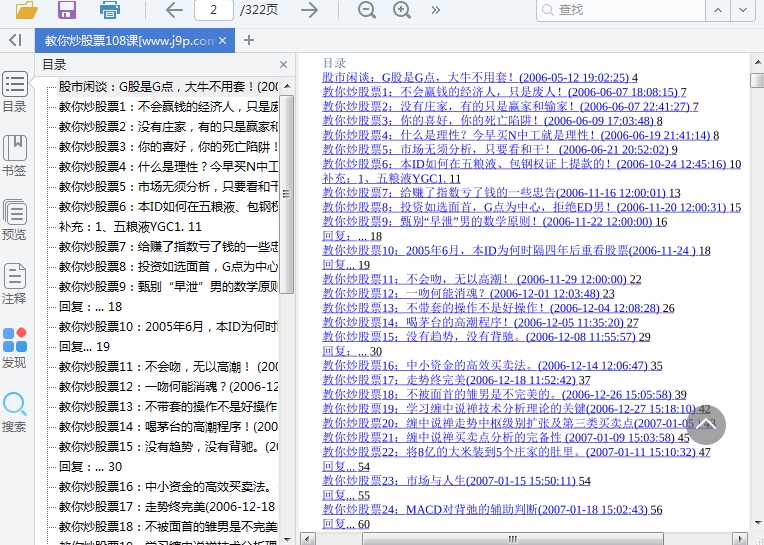This screenshot has height=545, width=764.
Task: Collapse the left sidebar panel
Action: (x=15, y=40)
